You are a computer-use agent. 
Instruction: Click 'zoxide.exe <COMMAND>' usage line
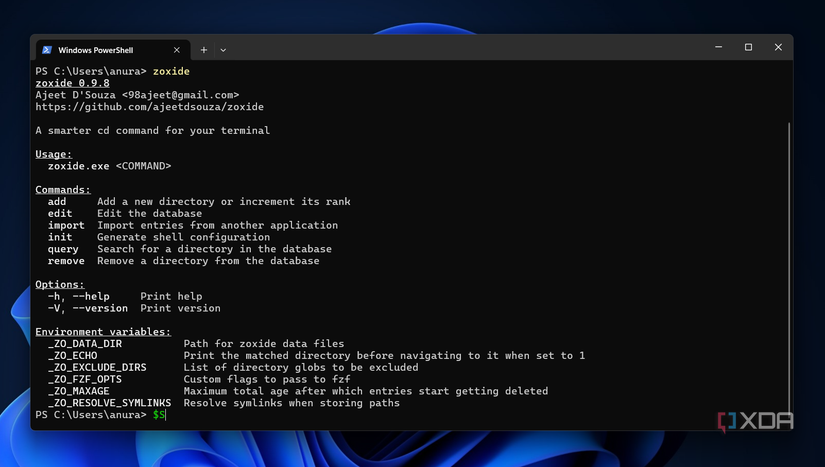pos(109,166)
